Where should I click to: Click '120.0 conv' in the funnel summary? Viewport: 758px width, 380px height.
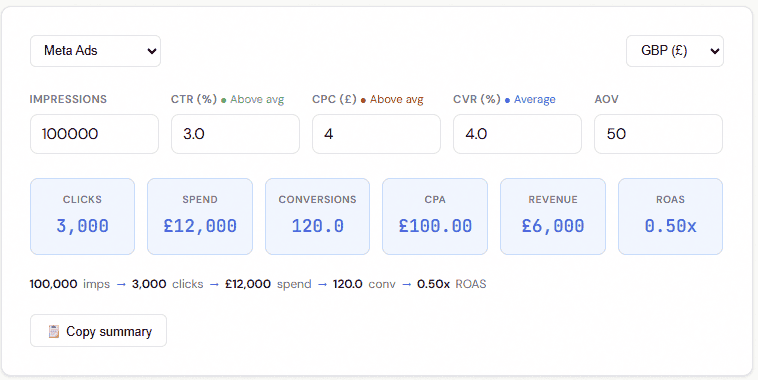tap(364, 284)
